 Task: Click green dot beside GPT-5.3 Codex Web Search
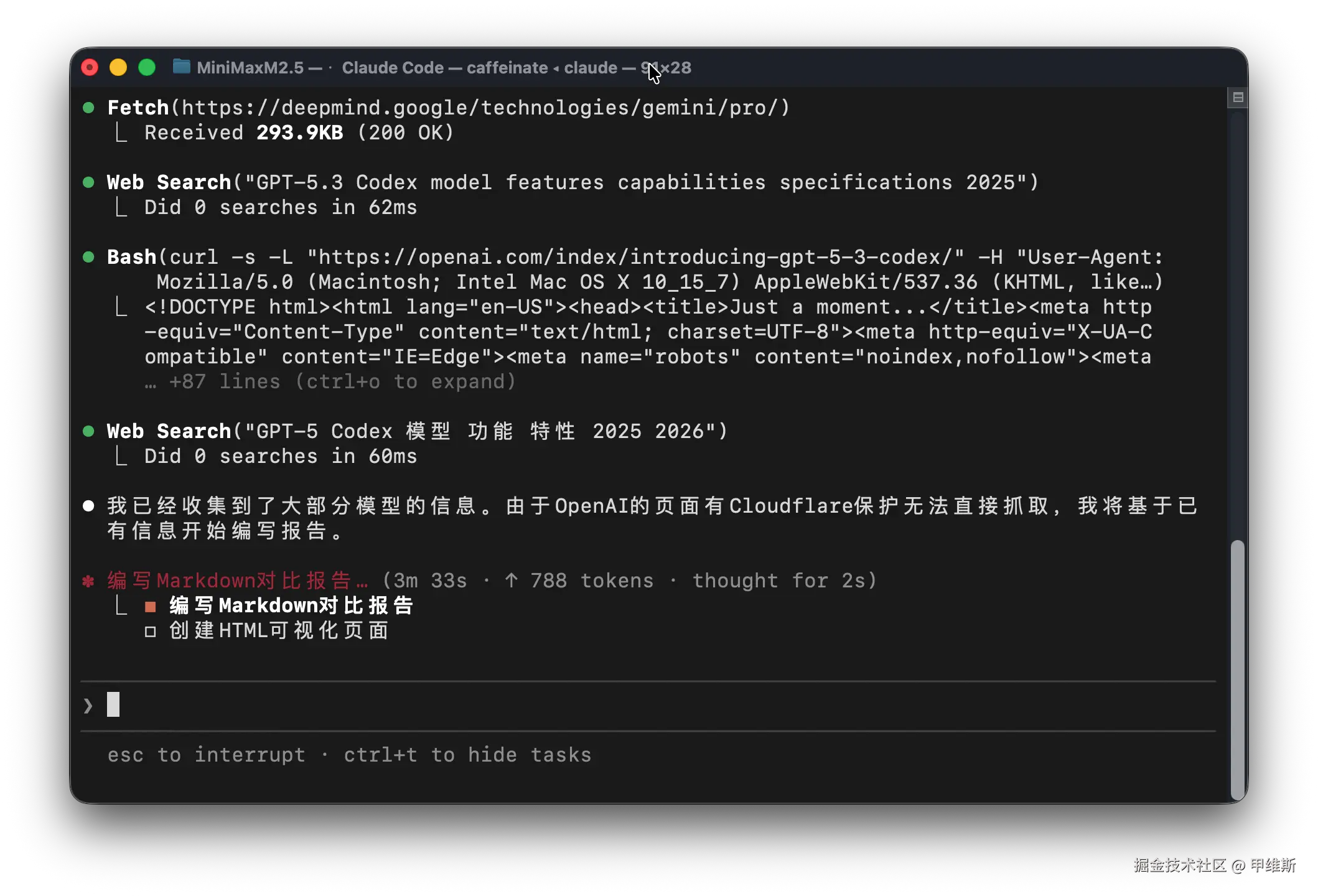pyautogui.click(x=89, y=182)
